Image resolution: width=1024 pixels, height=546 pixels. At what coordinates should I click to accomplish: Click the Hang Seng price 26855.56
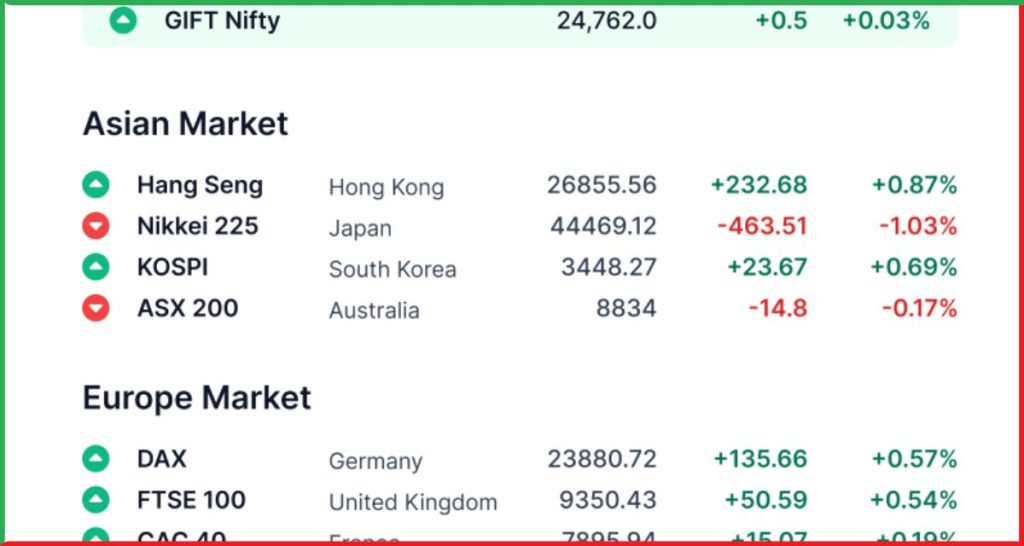(601, 185)
